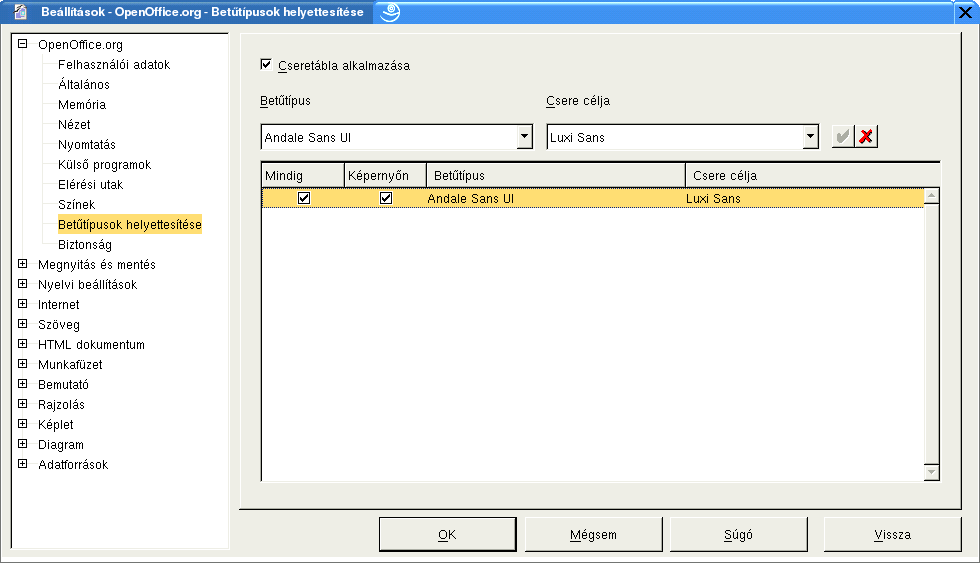Close the settings dialog window
Screen dimensions: 980x563
[x=965, y=12]
